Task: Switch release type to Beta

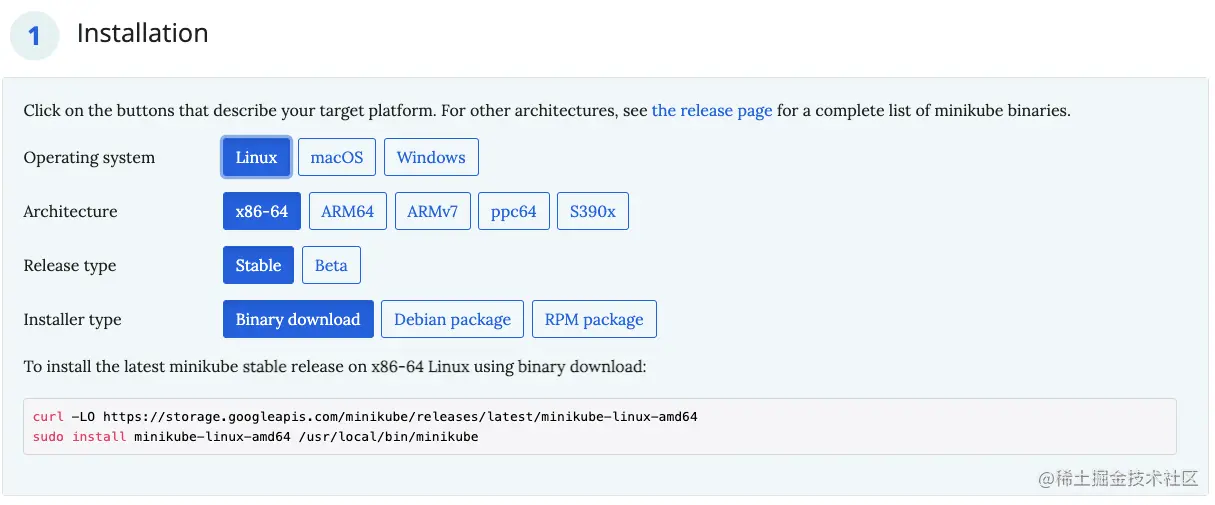Action: coord(331,265)
